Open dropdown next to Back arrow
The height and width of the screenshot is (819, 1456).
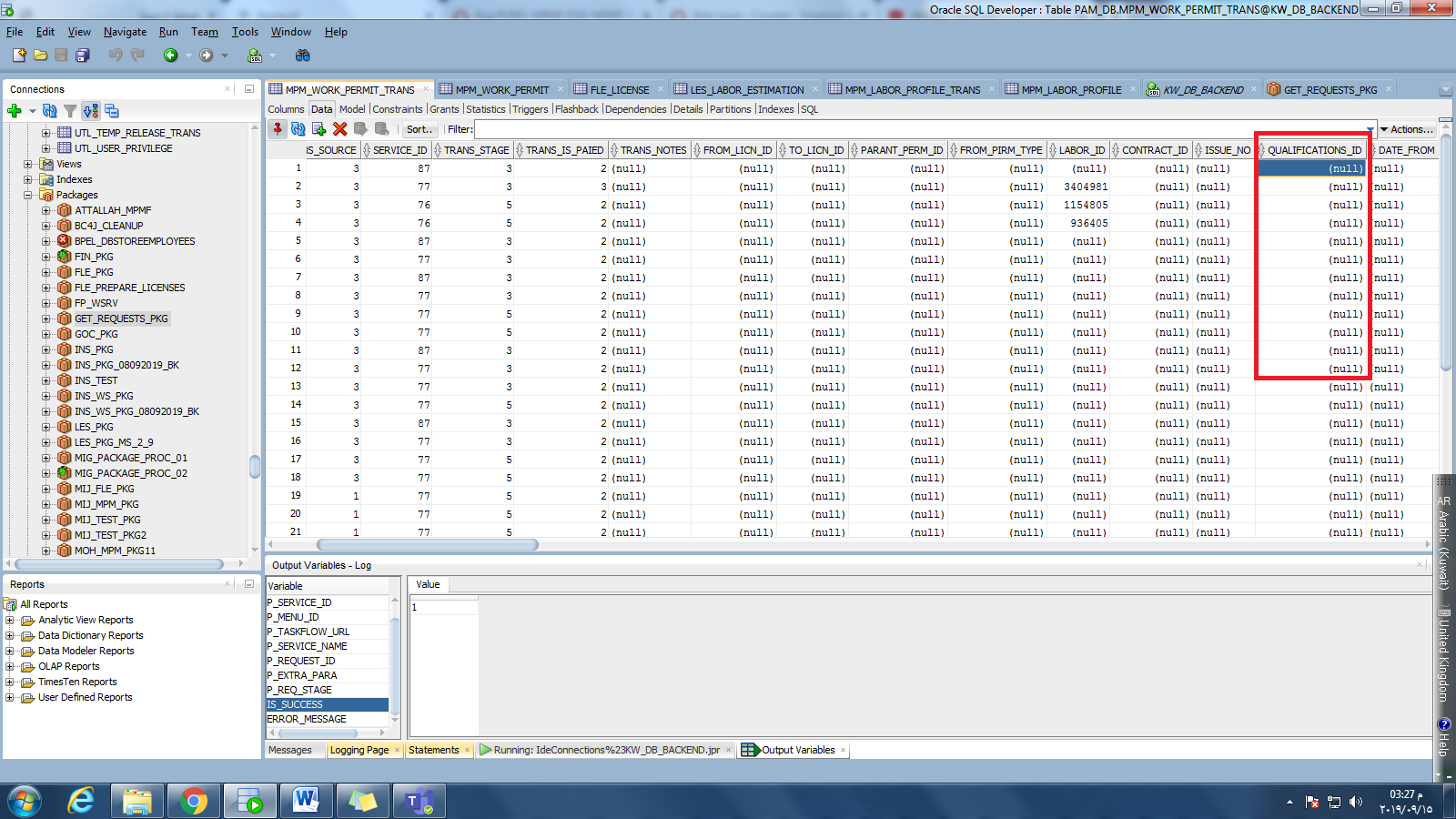188,56
